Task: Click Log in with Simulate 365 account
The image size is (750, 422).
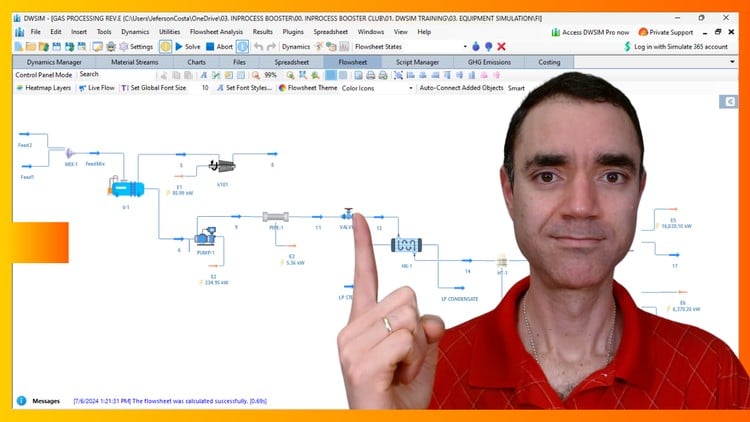Action: [x=680, y=47]
